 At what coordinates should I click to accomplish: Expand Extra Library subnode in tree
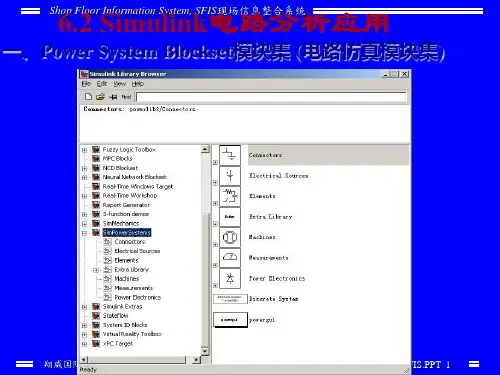(x=96, y=270)
